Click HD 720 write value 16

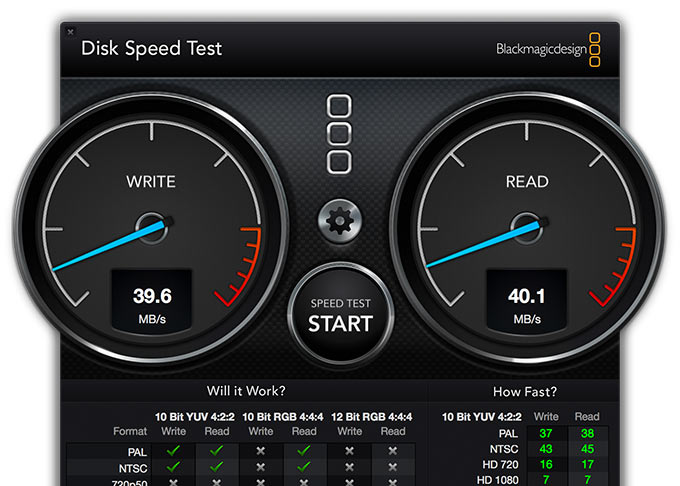pyautogui.click(x=546, y=464)
